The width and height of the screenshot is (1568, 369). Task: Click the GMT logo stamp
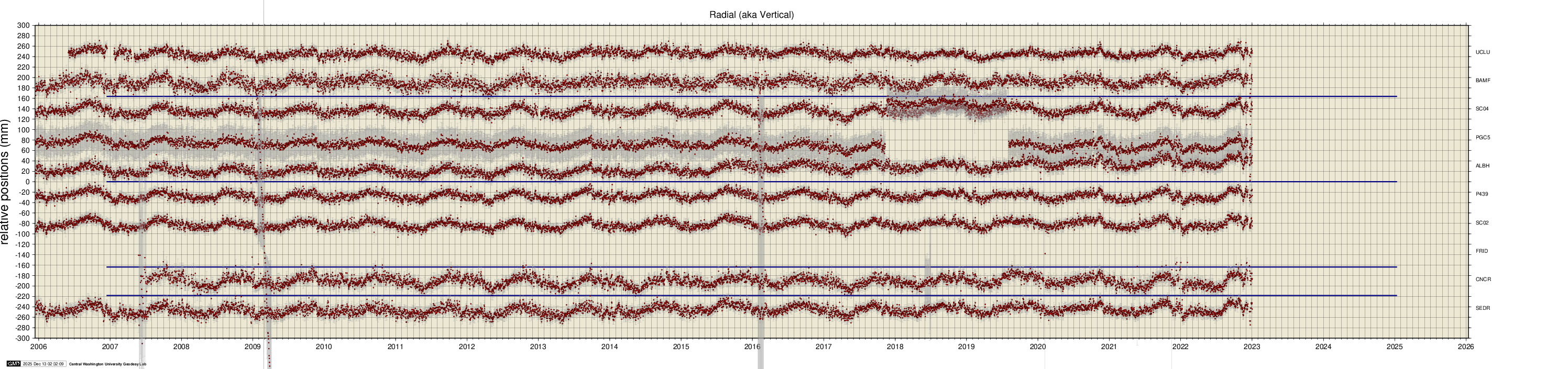(14, 364)
